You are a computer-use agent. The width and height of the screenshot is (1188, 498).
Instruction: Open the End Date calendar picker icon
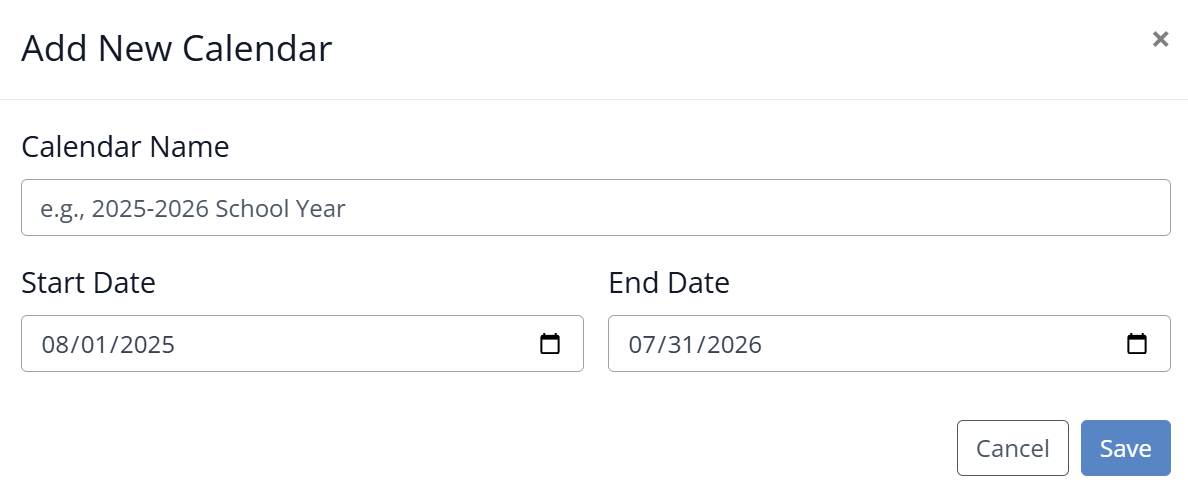tap(1136, 344)
